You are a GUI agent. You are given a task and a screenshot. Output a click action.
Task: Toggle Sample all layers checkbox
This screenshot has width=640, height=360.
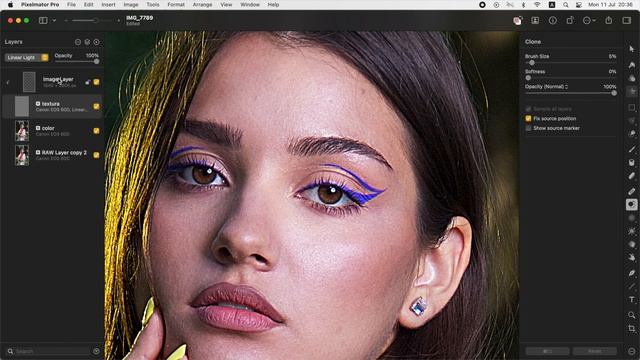529,109
